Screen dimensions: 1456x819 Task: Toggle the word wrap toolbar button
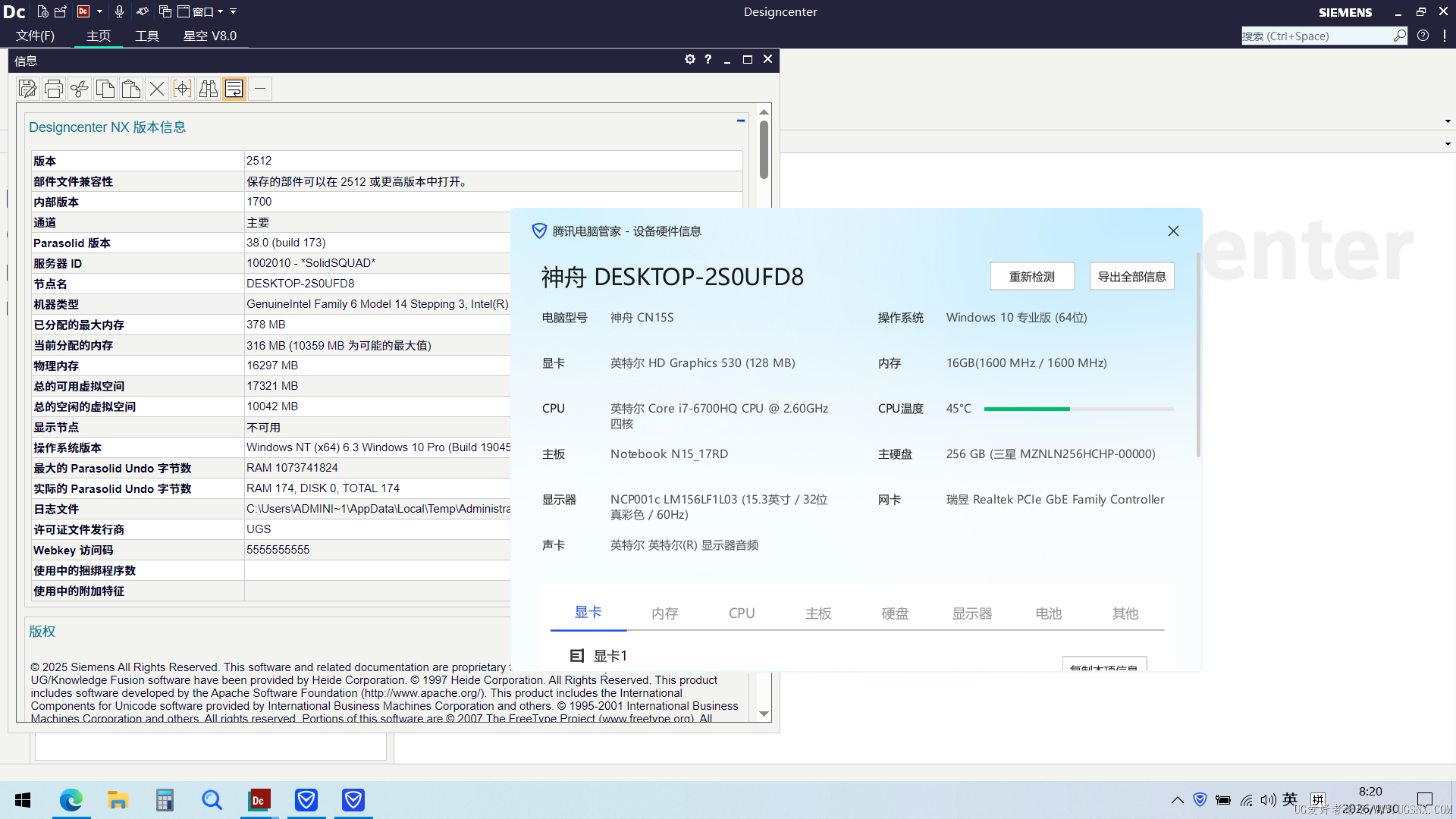click(234, 89)
